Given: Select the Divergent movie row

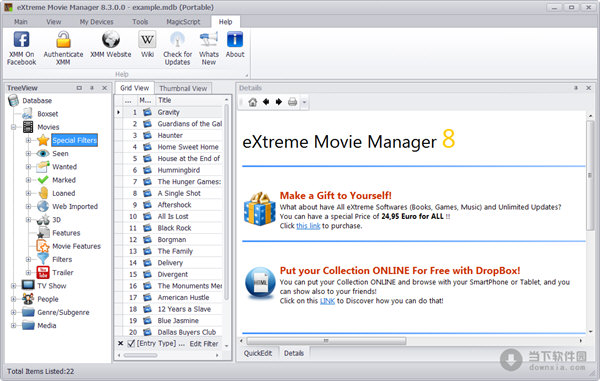Looking at the screenshot, I should [x=169, y=274].
